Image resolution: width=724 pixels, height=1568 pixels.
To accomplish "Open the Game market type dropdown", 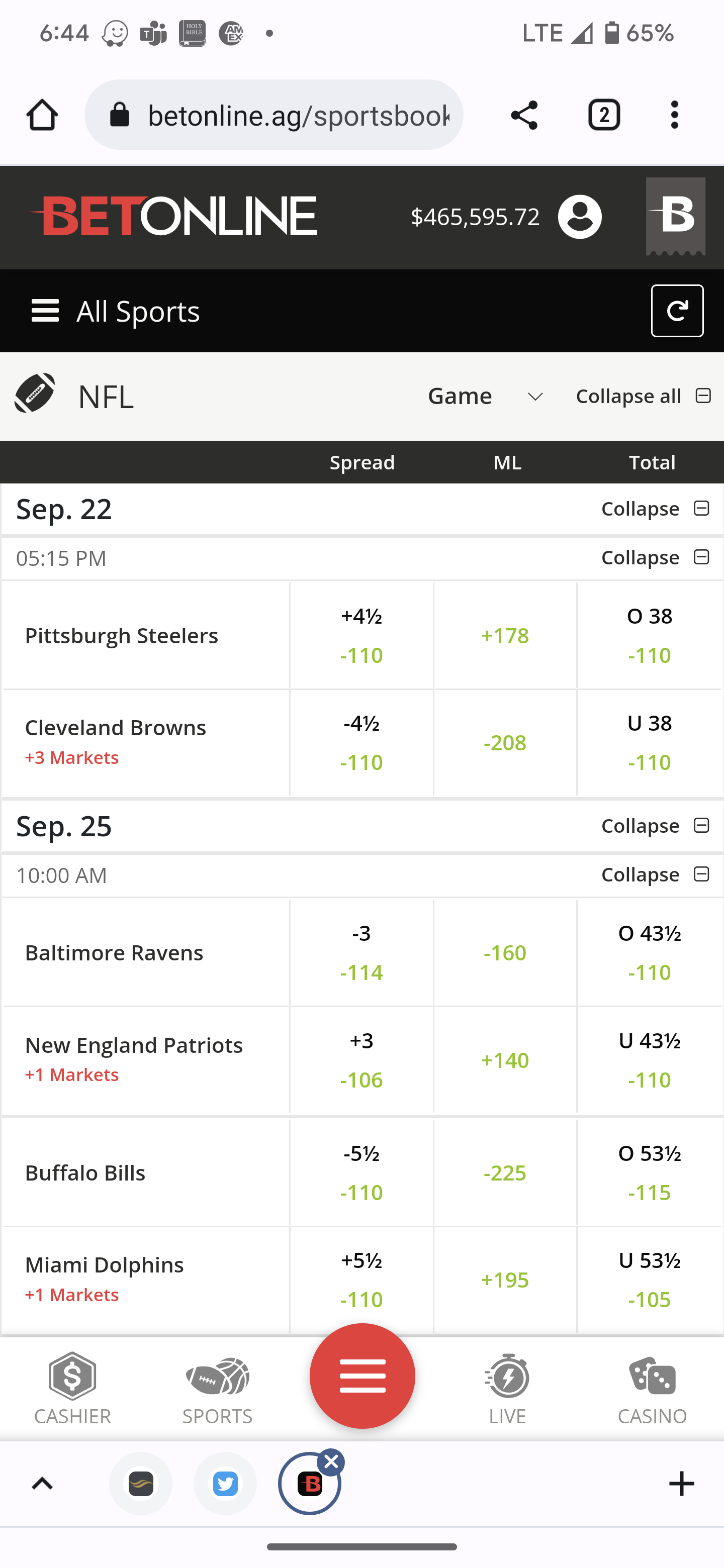I will (485, 396).
